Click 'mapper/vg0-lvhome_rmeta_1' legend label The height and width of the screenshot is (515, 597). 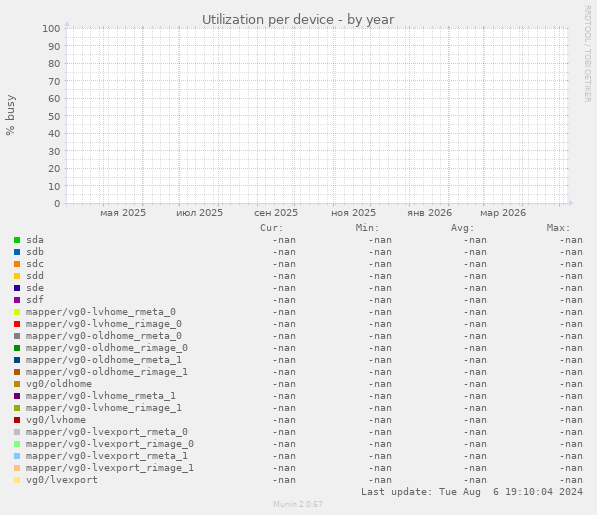pyautogui.click(x=101, y=396)
